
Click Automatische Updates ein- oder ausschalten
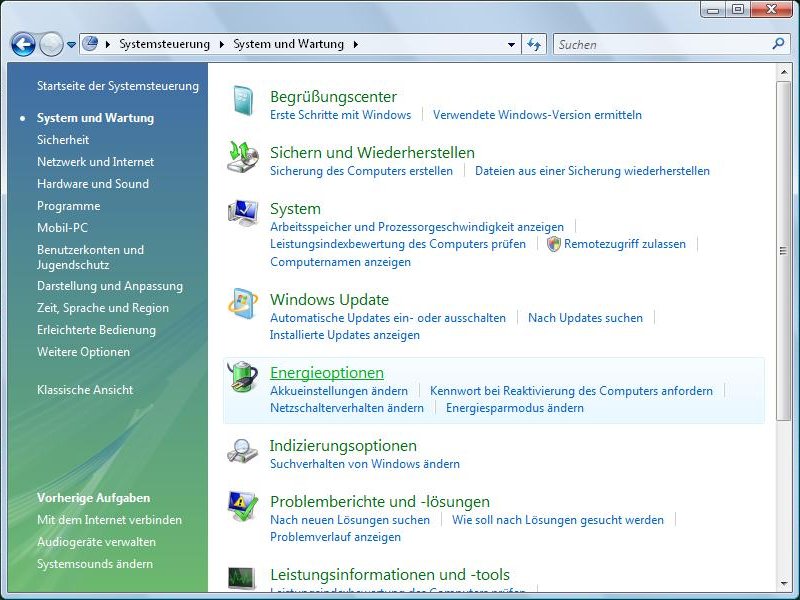tap(388, 318)
